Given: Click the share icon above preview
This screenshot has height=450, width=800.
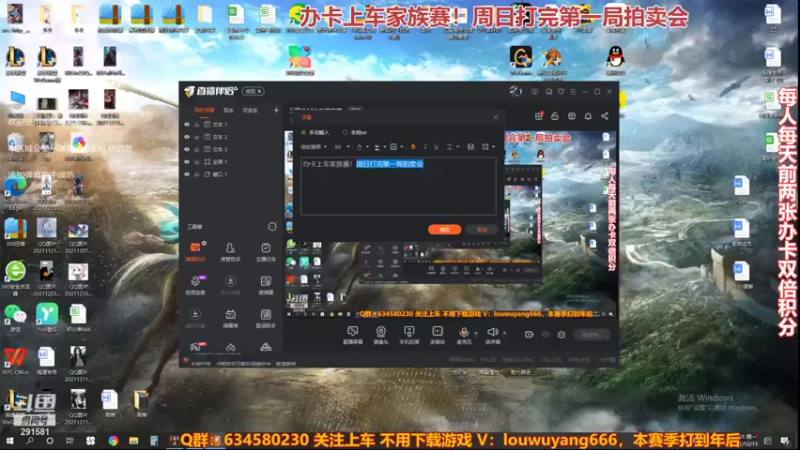Looking at the screenshot, I should coord(605,116).
